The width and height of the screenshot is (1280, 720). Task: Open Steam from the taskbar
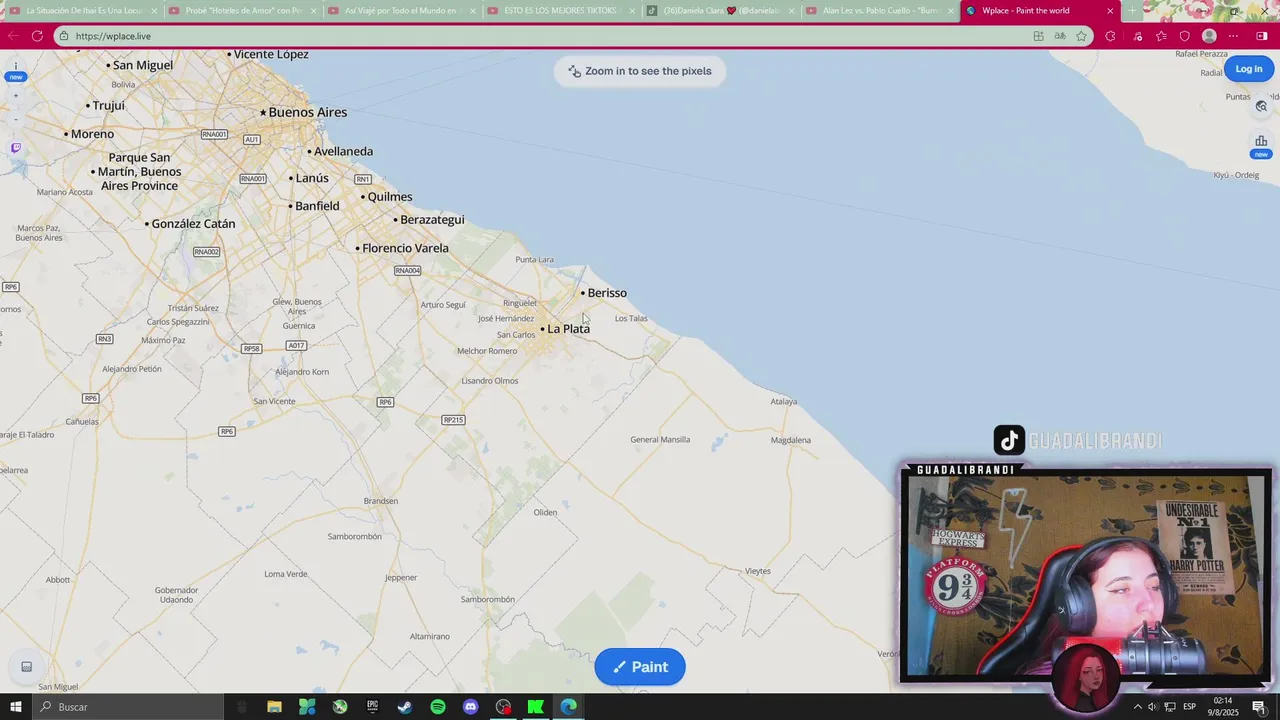[405, 707]
